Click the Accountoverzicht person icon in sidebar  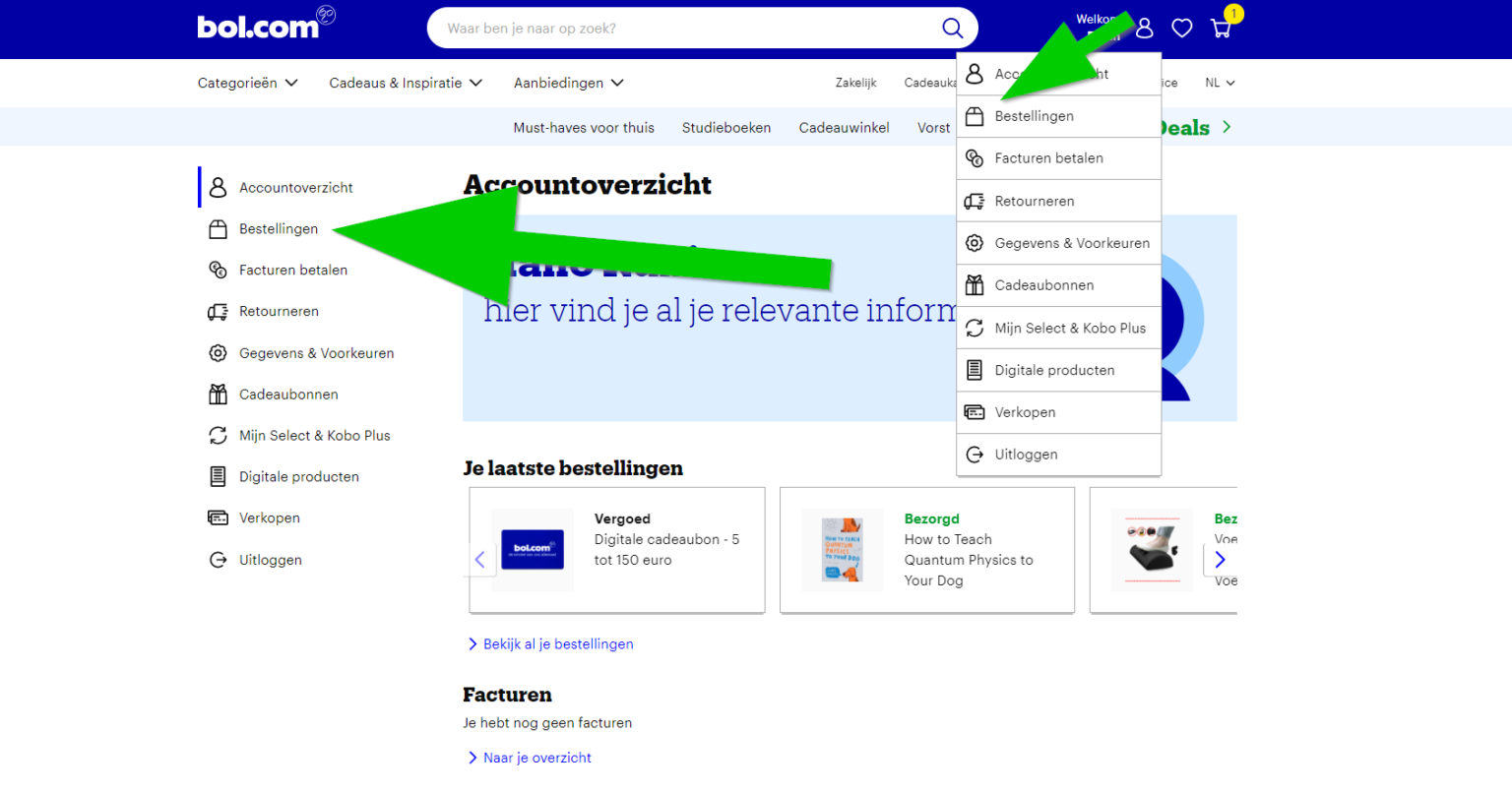click(x=218, y=187)
